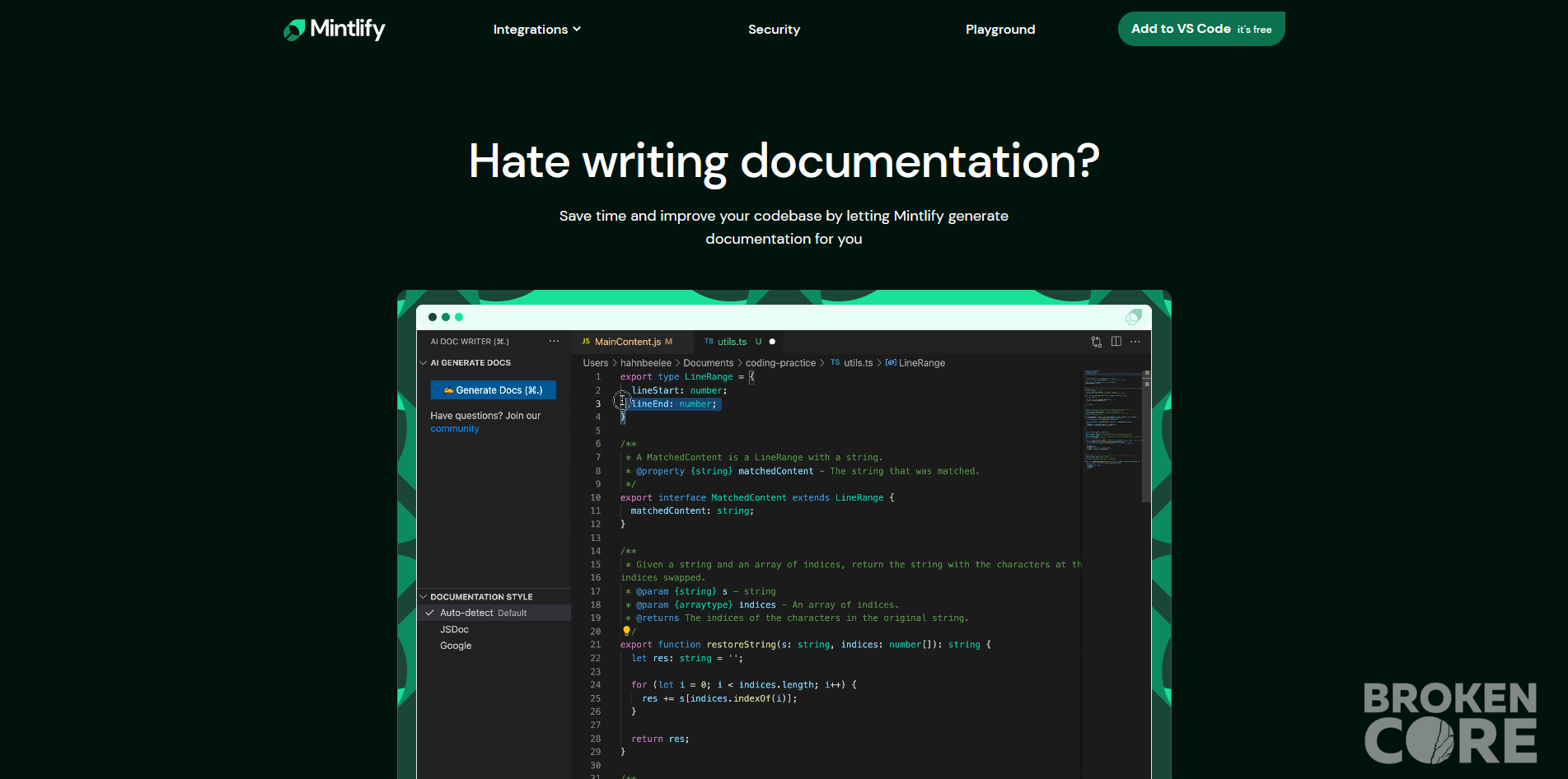Click line number 21 in the gutter

596,645
